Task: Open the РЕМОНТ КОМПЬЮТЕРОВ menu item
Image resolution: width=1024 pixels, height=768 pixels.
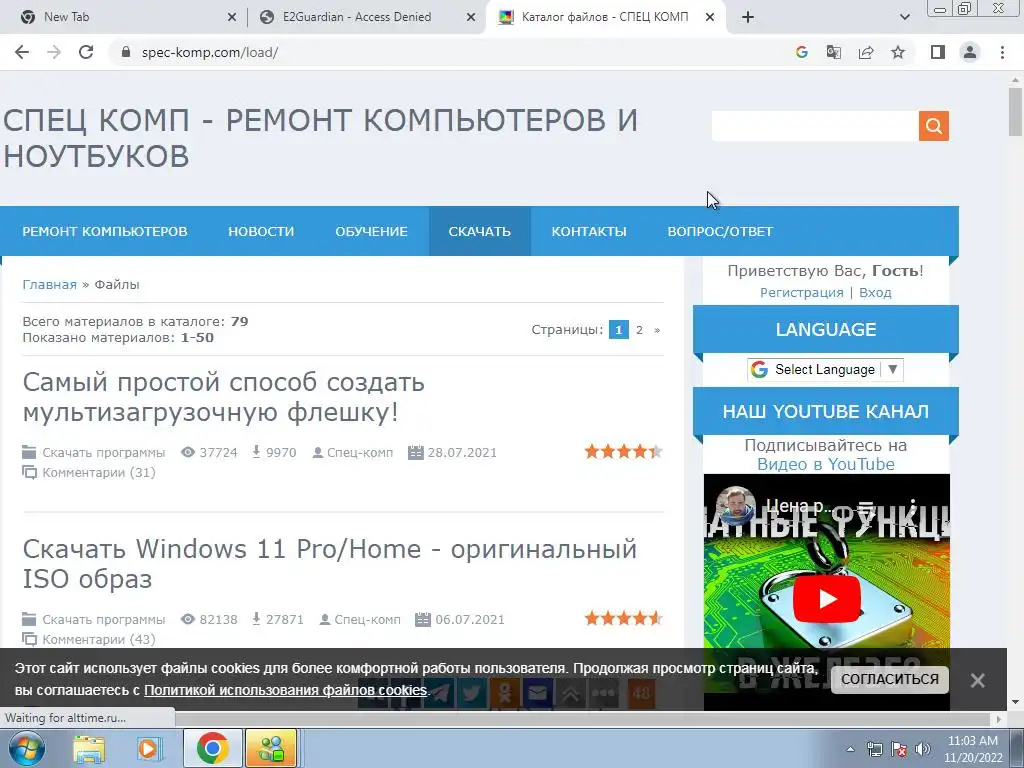Action: click(104, 231)
